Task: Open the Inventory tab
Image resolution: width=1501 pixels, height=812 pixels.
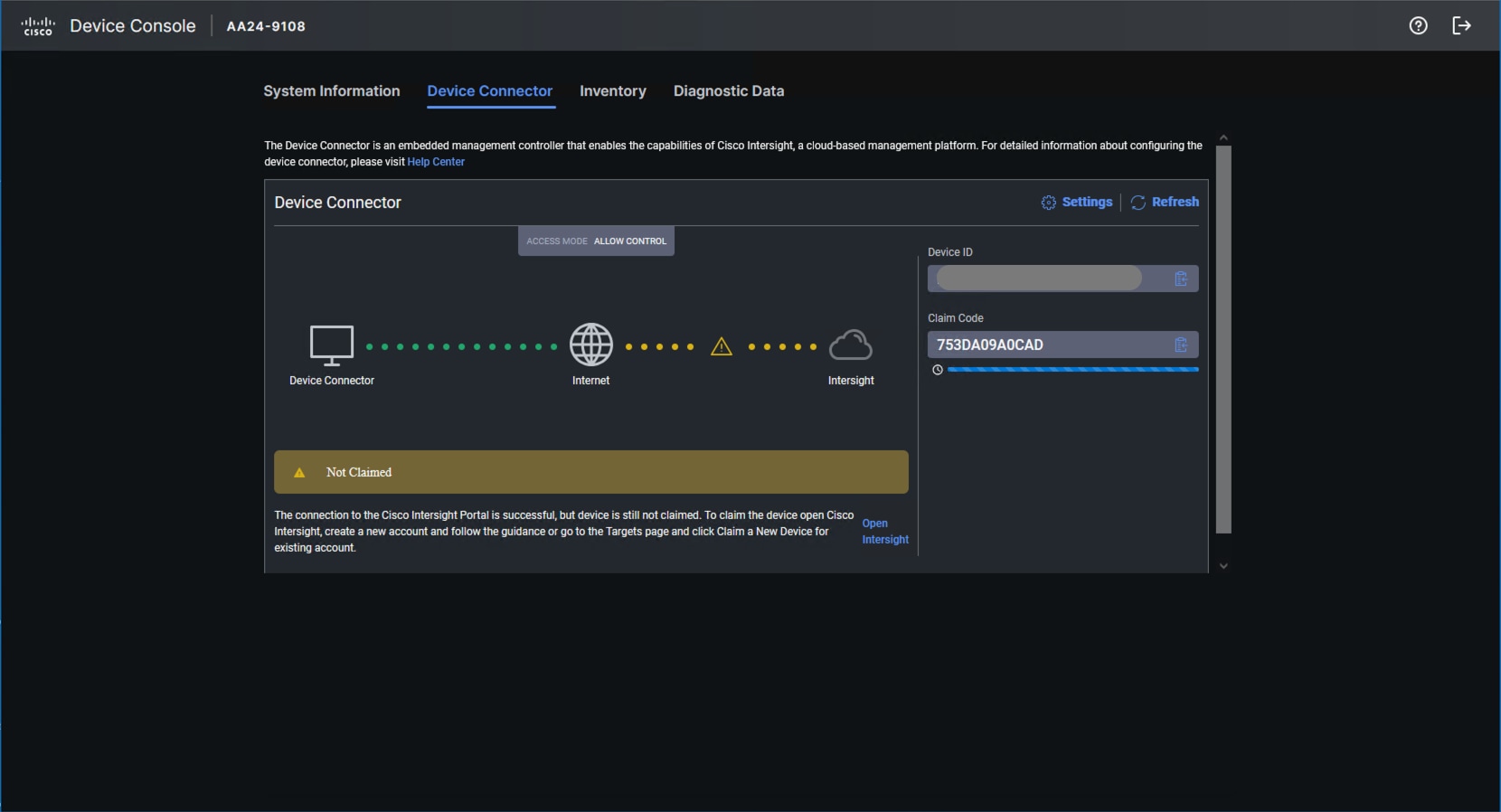Action: [613, 91]
